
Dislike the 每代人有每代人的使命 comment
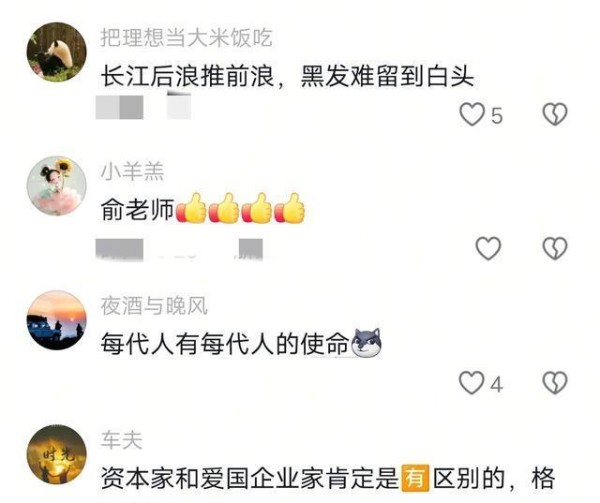point(555,383)
